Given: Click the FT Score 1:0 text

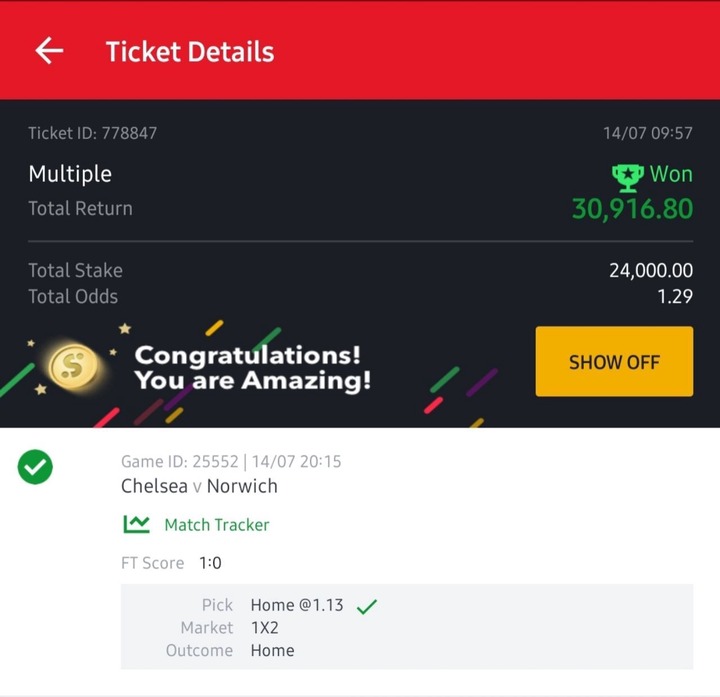Looking at the screenshot, I should [171, 563].
